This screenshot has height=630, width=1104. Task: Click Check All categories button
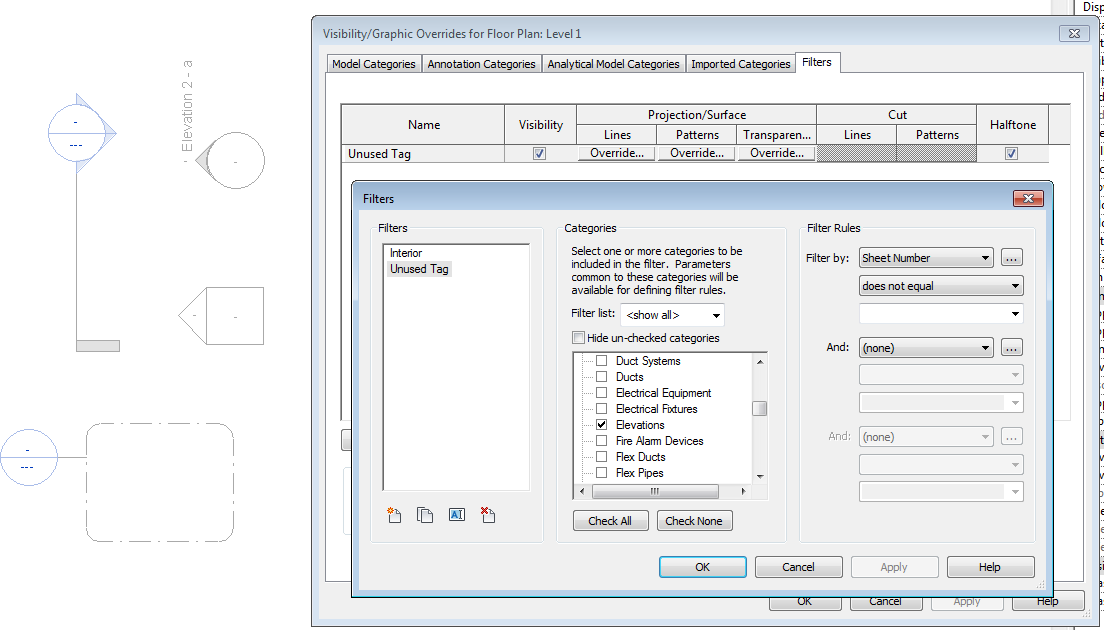[x=610, y=521]
